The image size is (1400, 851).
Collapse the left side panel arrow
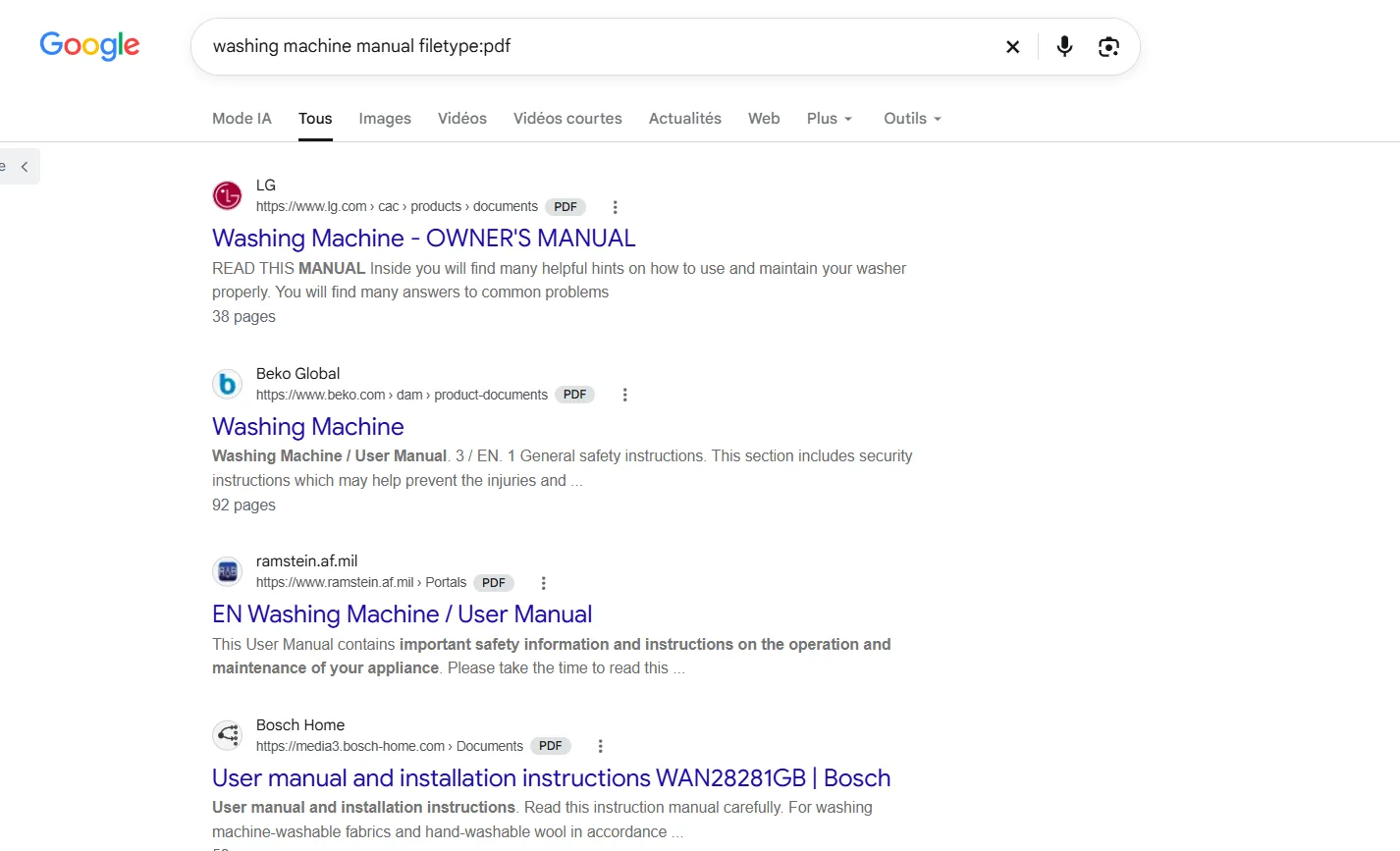point(24,167)
